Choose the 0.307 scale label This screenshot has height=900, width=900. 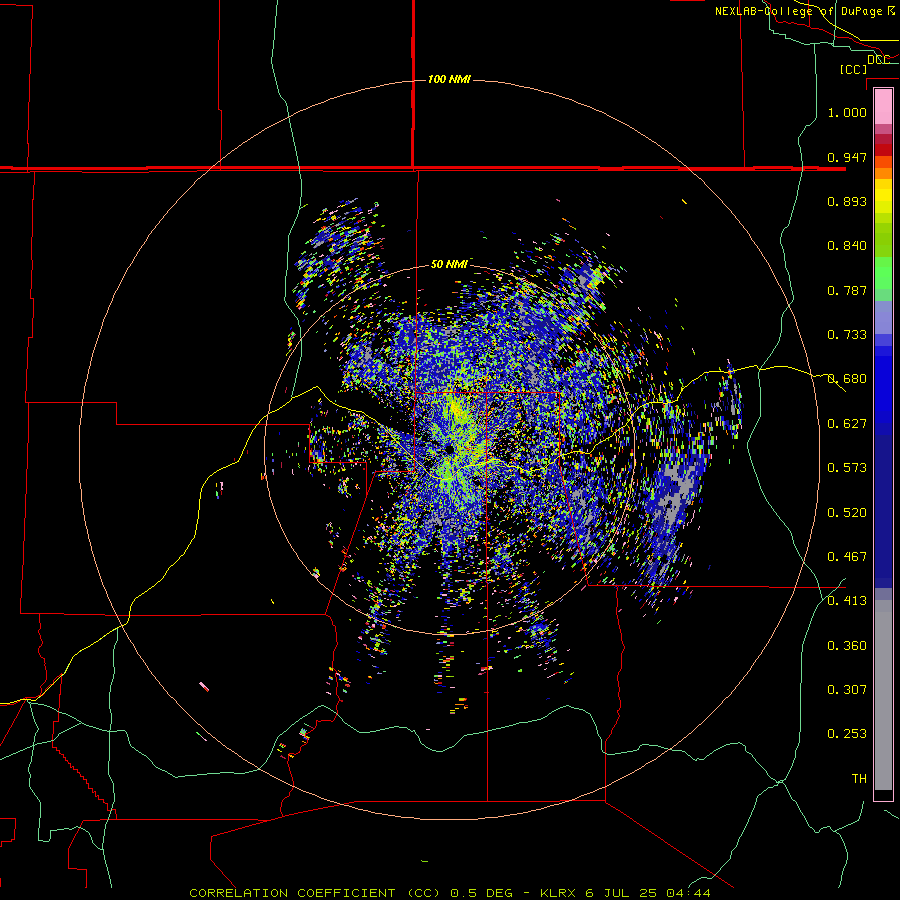(x=847, y=689)
